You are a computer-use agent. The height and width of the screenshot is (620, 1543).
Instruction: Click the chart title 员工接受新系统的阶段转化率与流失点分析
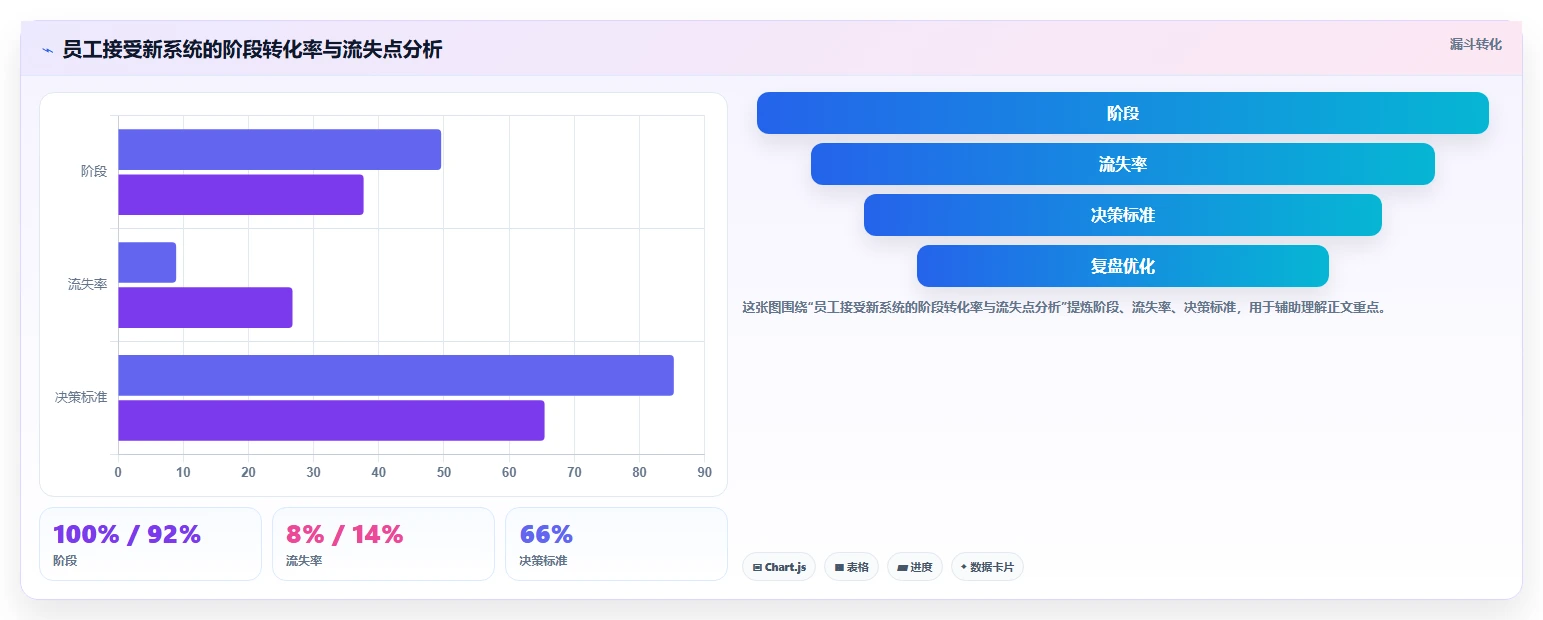252,50
